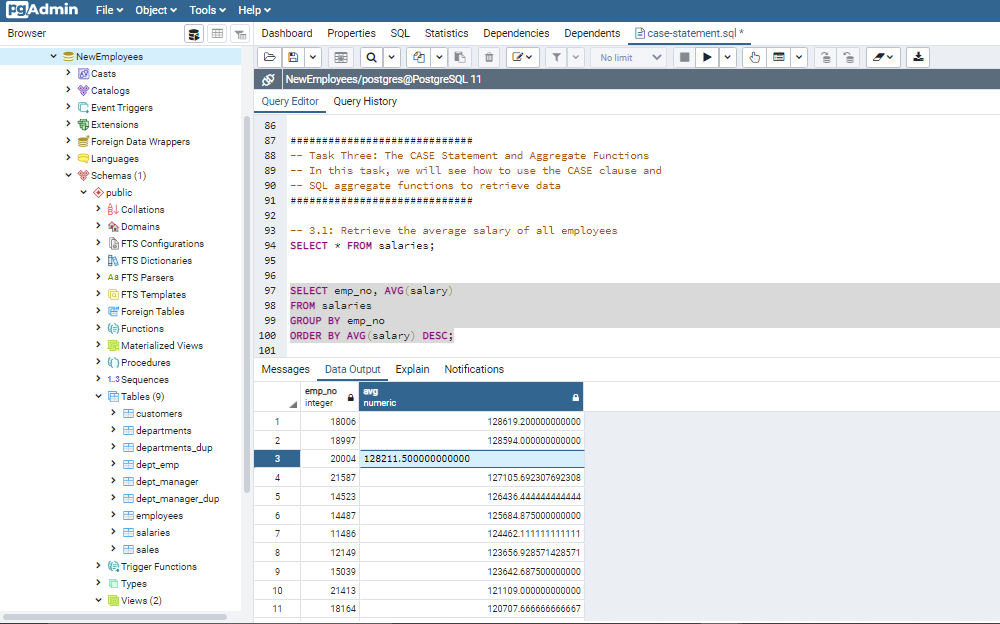The height and width of the screenshot is (624, 1000).
Task: Click the Commit transaction icon
Action: coord(825,57)
